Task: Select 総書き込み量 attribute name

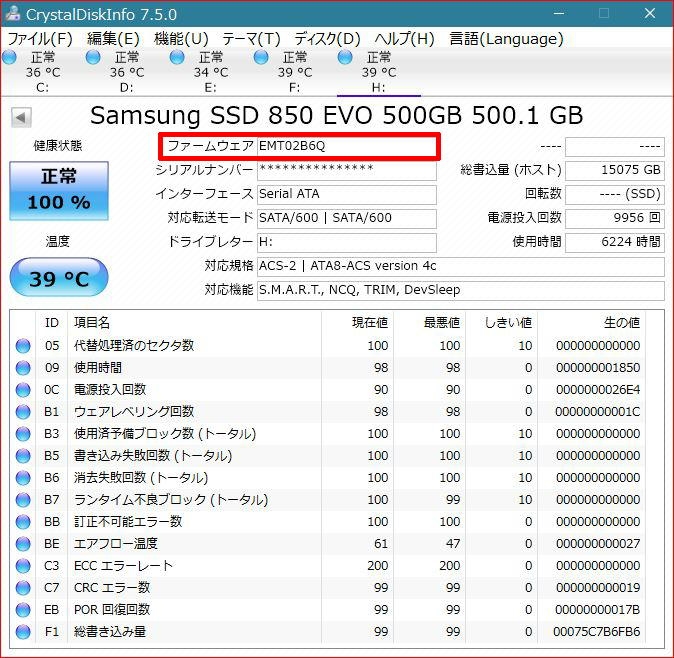Action: (110, 632)
